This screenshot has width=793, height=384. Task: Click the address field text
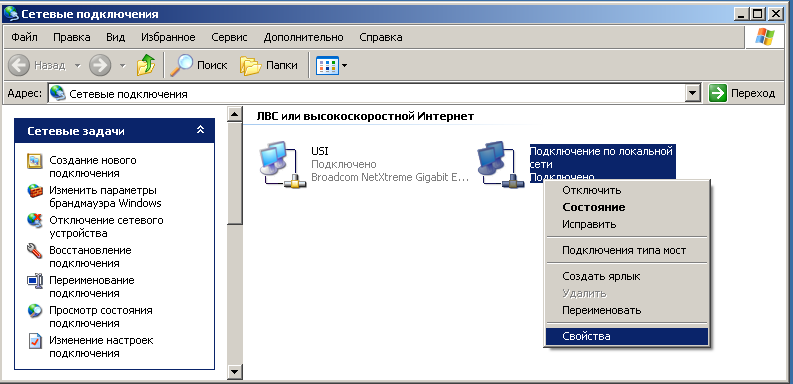pyautogui.click(x=128, y=94)
